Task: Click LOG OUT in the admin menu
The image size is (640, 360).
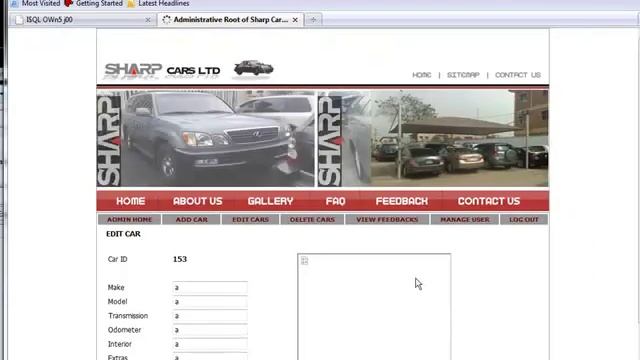Action: point(524,220)
